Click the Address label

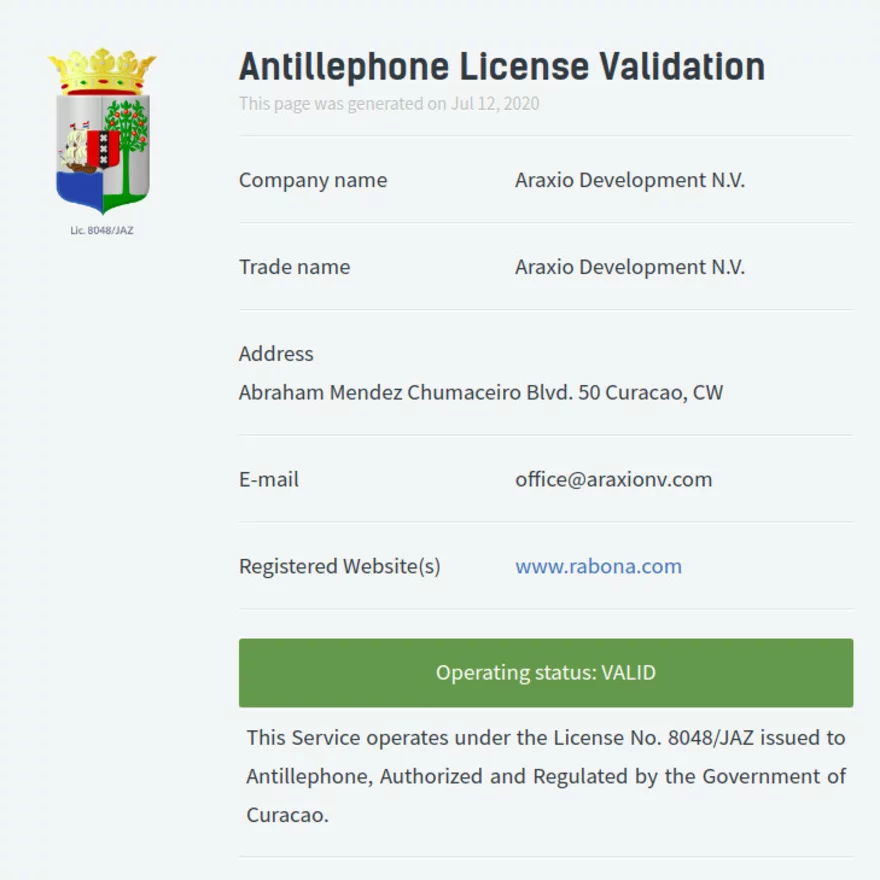coord(276,353)
